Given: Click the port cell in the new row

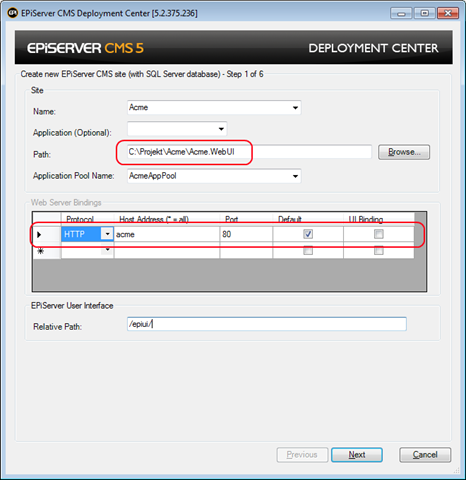Looking at the screenshot, I should click(x=246, y=251).
